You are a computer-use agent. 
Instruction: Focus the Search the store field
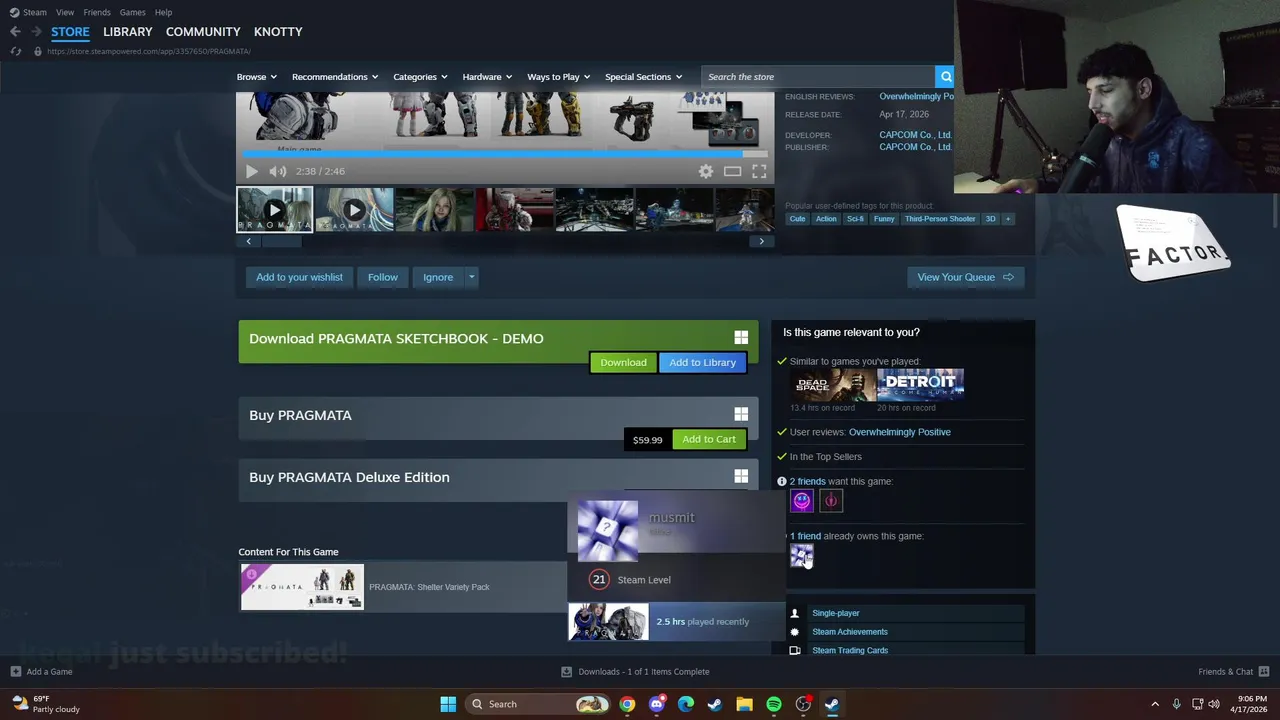(818, 77)
